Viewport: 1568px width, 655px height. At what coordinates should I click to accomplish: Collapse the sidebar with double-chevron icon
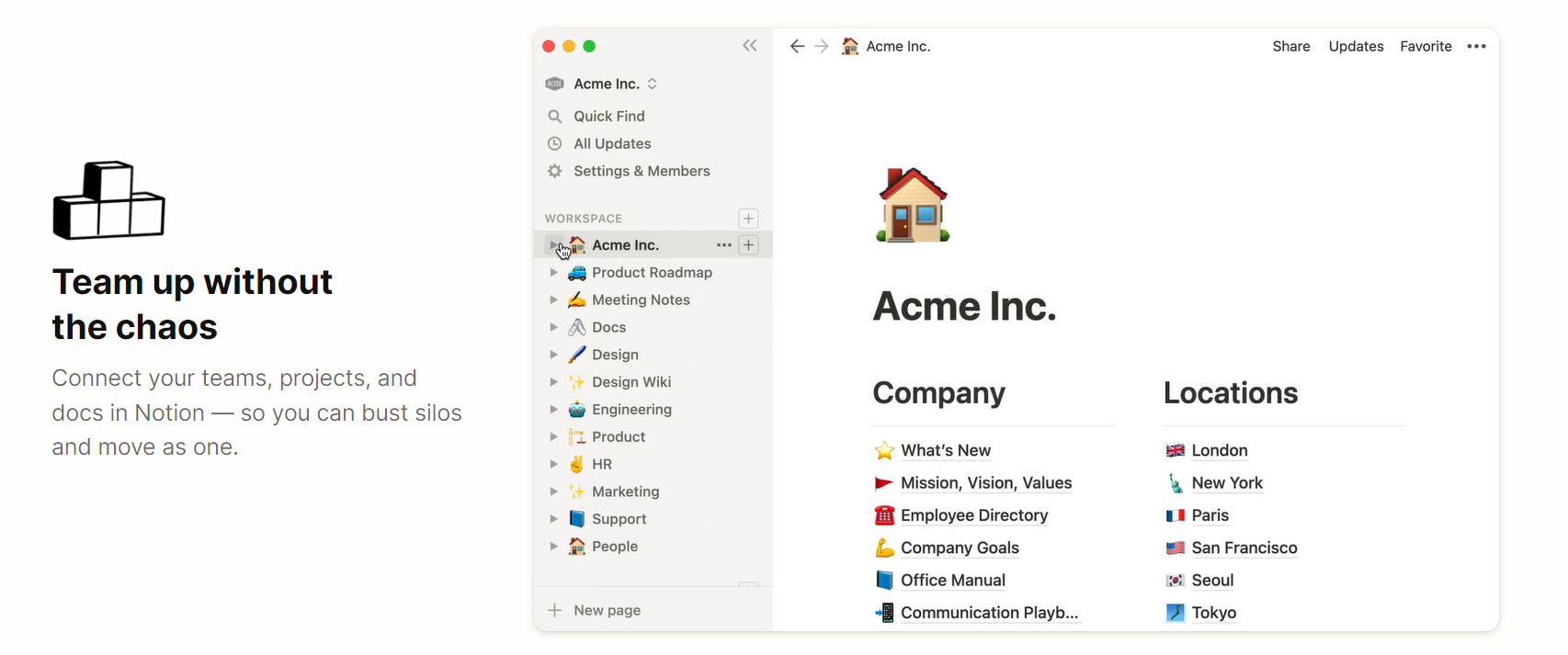[749, 46]
